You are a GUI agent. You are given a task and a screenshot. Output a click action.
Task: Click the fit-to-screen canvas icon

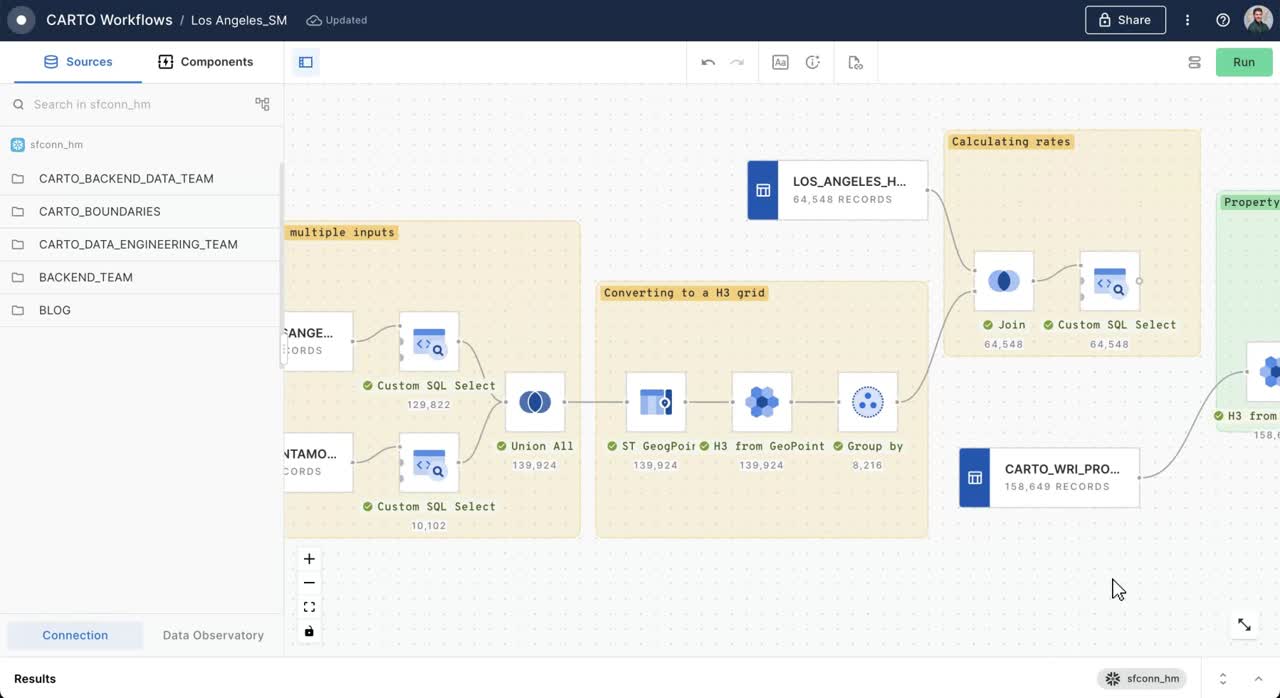click(x=309, y=606)
